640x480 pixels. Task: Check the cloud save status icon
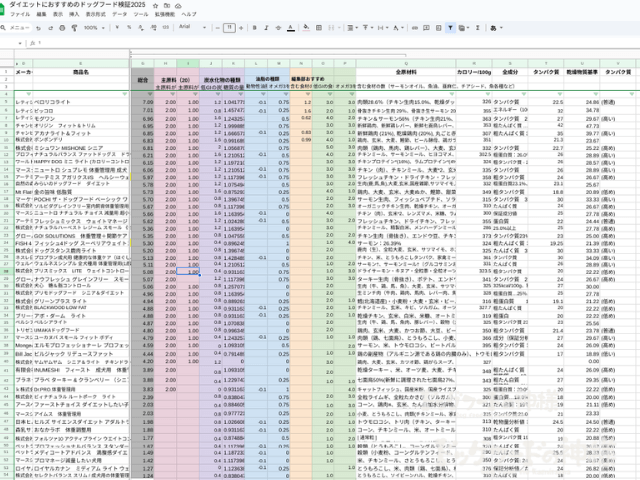click(178, 6)
